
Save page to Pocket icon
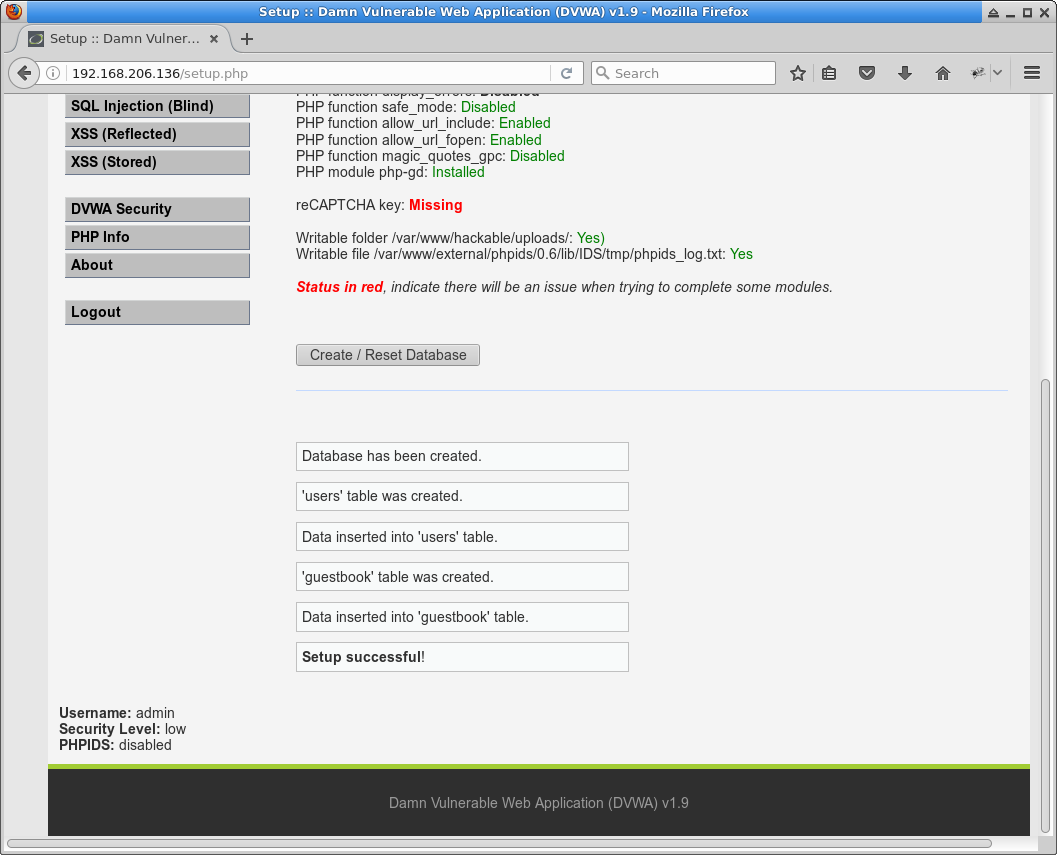tap(867, 73)
